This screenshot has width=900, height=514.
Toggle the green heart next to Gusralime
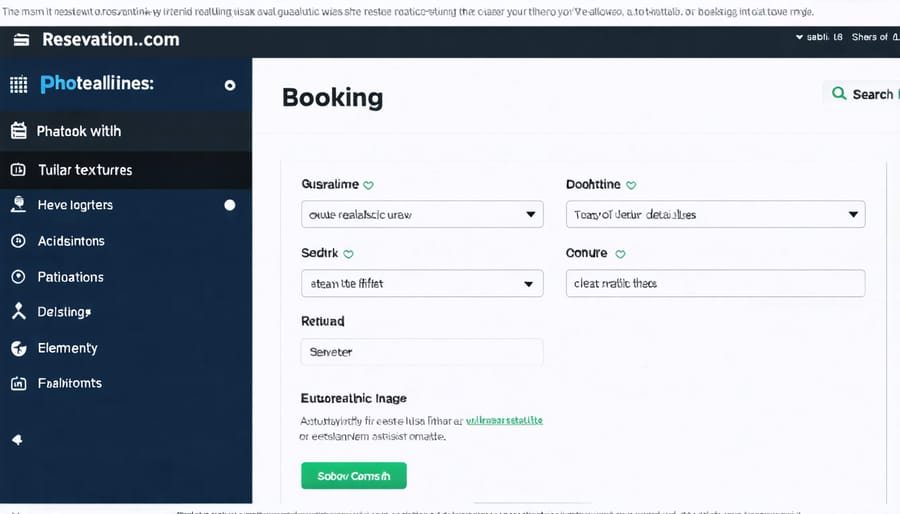point(368,185)
